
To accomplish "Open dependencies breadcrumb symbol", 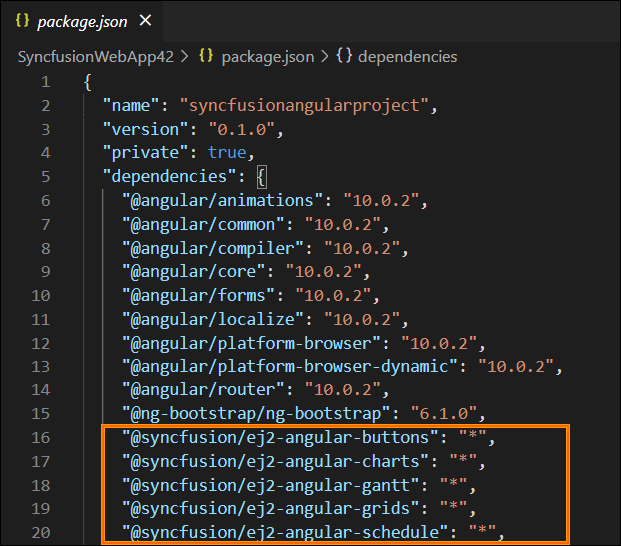I will tap(406, 57).
